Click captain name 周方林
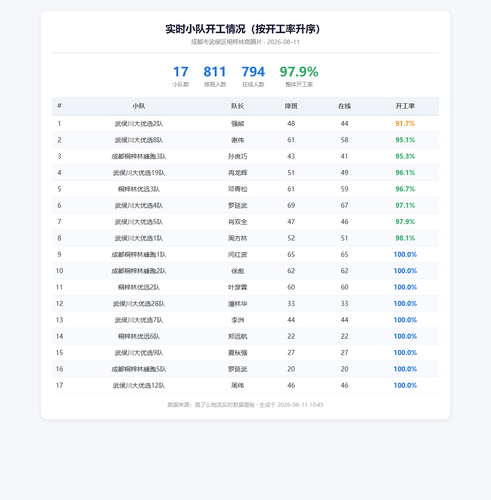The image size is (491, 500). point(238,238)
